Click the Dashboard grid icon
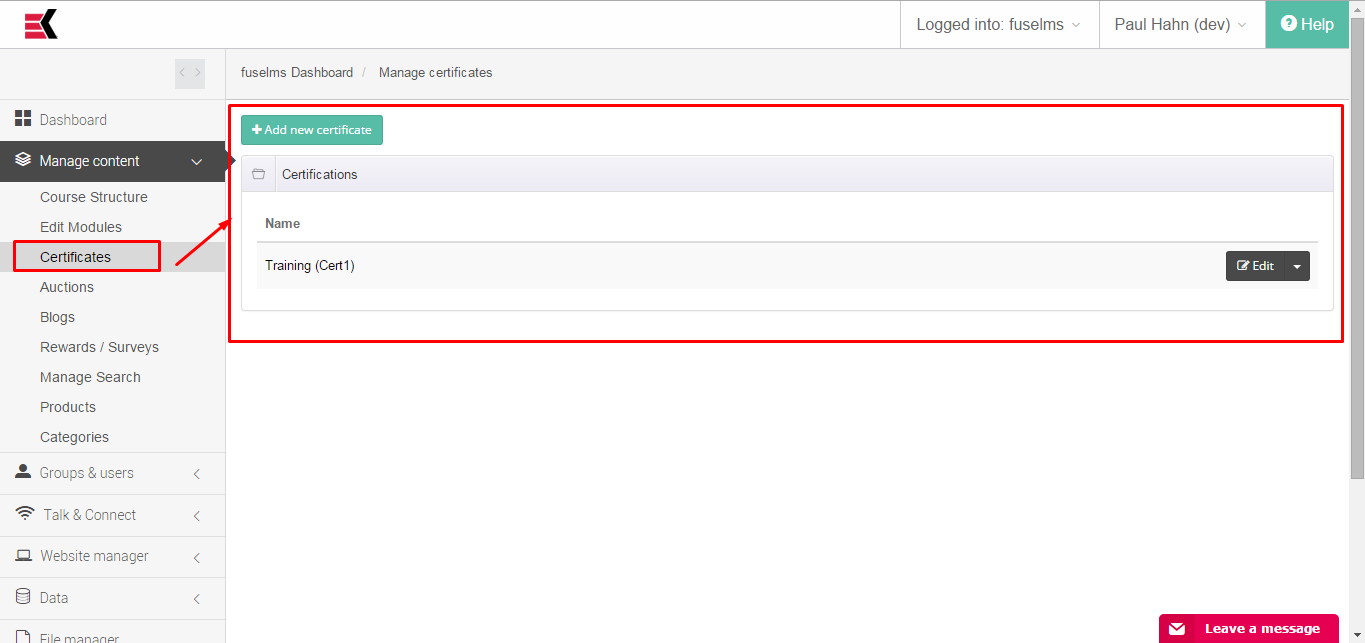The width and height of the screenshot is (1365, 643). click(x=23, y=119)
